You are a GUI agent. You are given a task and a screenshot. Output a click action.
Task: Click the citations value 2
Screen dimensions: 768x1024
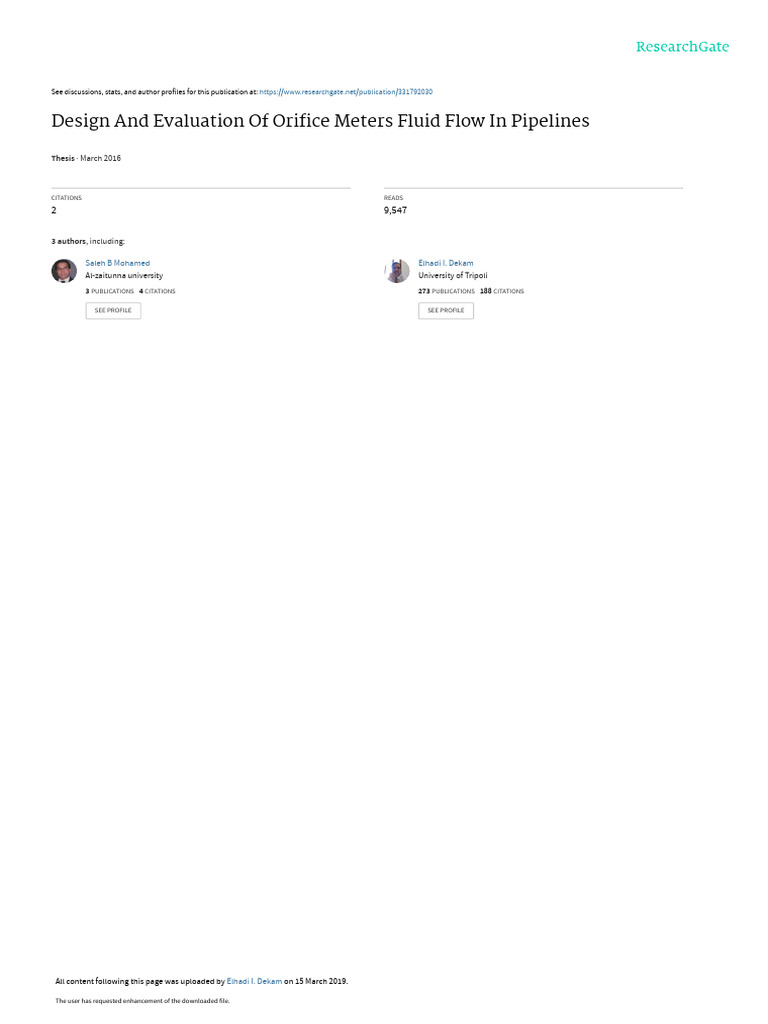[54, 210]
